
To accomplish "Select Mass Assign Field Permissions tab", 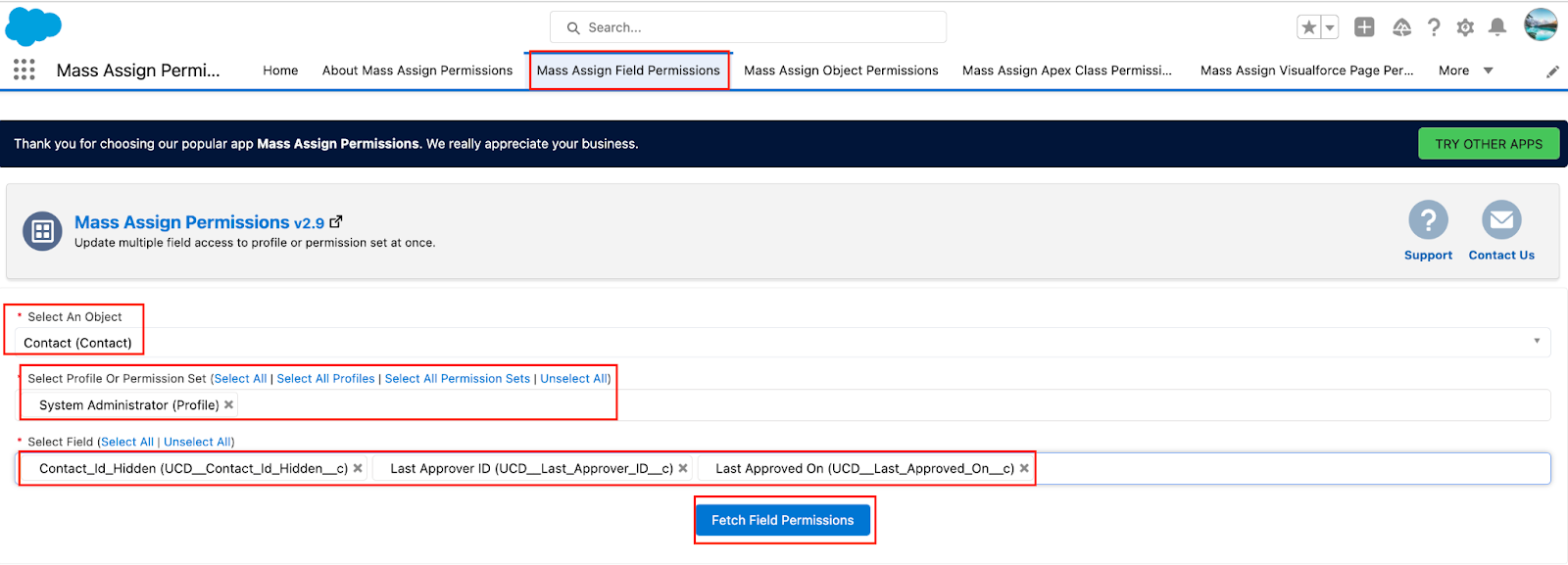I will click(x=628, y=71).
